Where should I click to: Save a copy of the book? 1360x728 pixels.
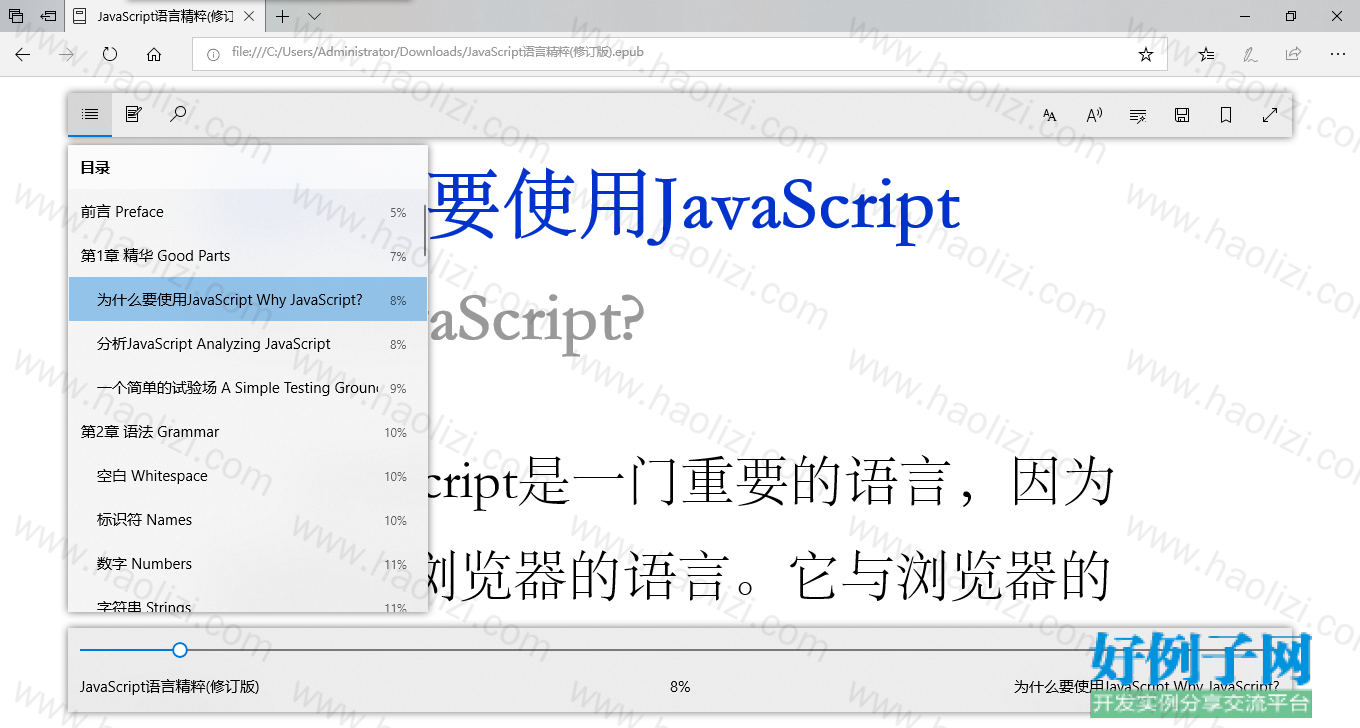coord(1182,115)
